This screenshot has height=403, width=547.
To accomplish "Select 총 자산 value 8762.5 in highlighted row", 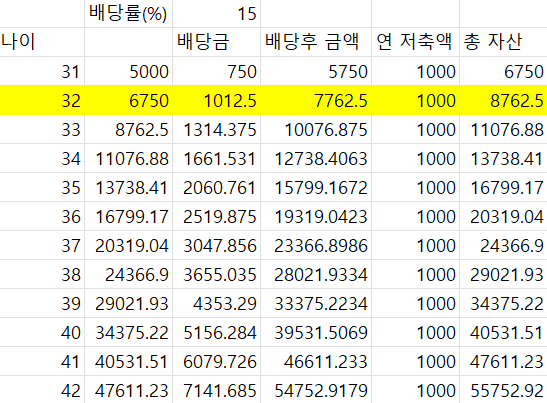I will pyautogui.click(x=503, y=100).
